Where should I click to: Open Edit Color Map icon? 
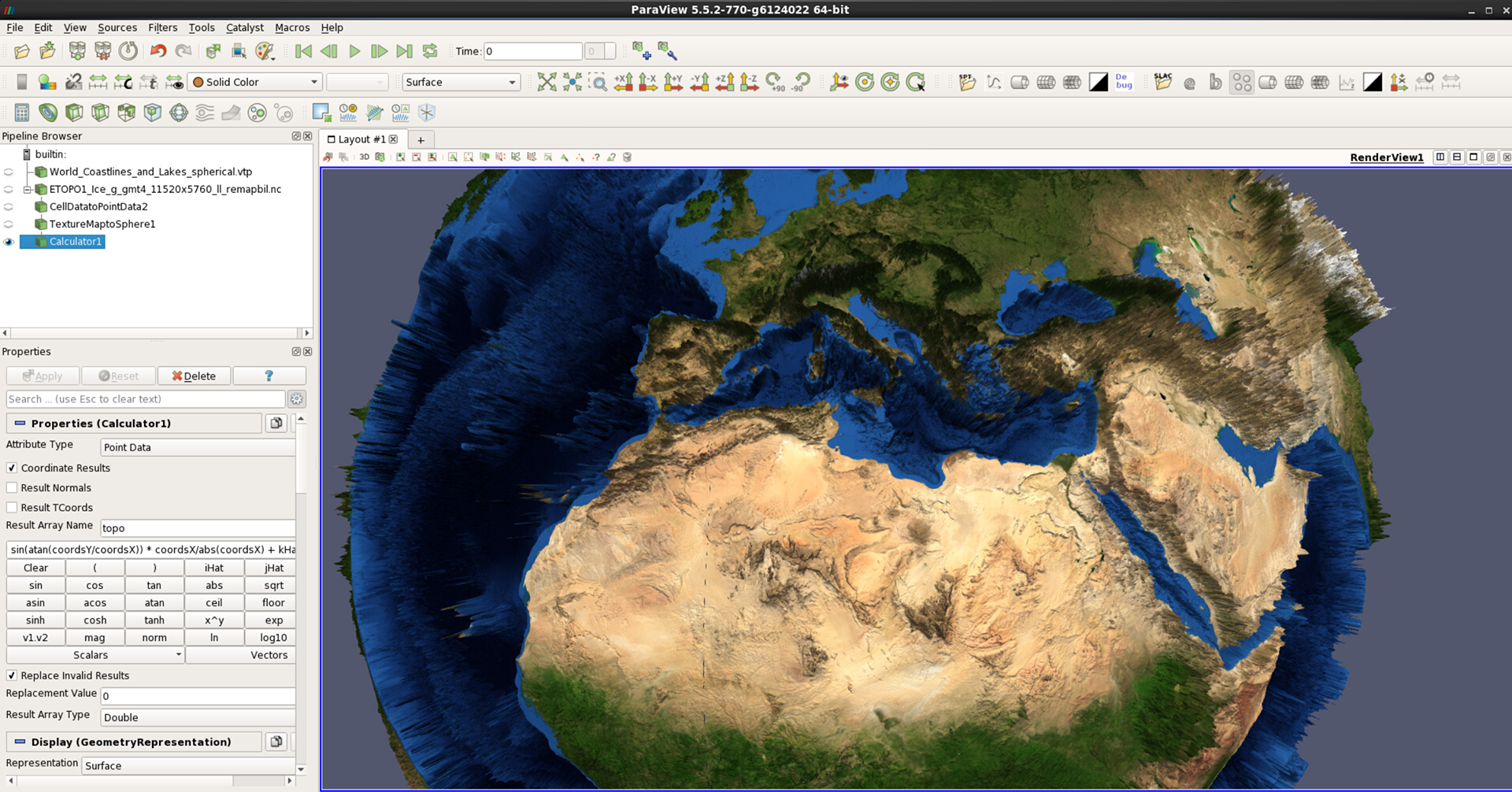tap(47, 82)
